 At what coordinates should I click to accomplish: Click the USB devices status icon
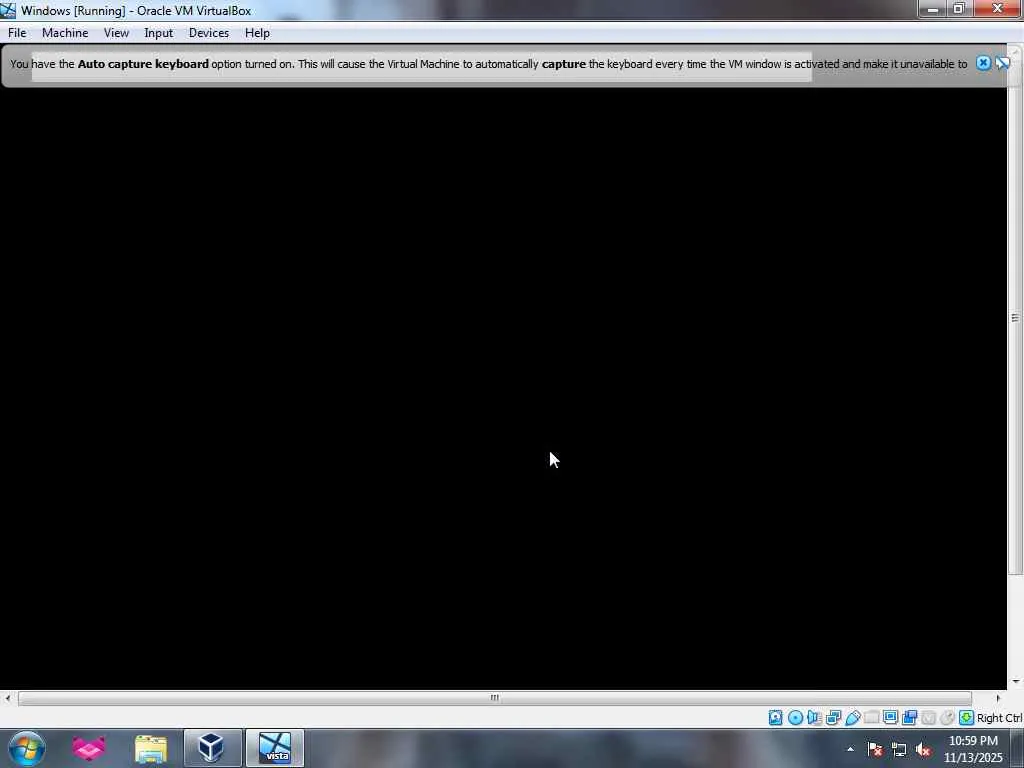pyautogui.click(x=852, y=718)
